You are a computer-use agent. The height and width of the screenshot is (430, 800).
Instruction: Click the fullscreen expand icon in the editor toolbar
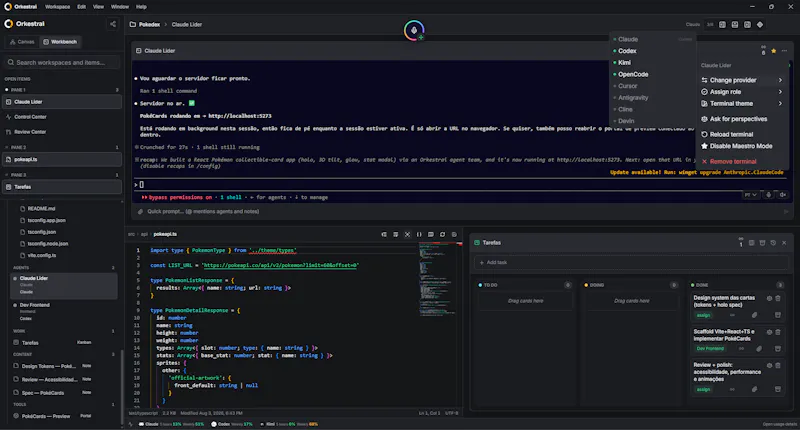pos(407,235)
